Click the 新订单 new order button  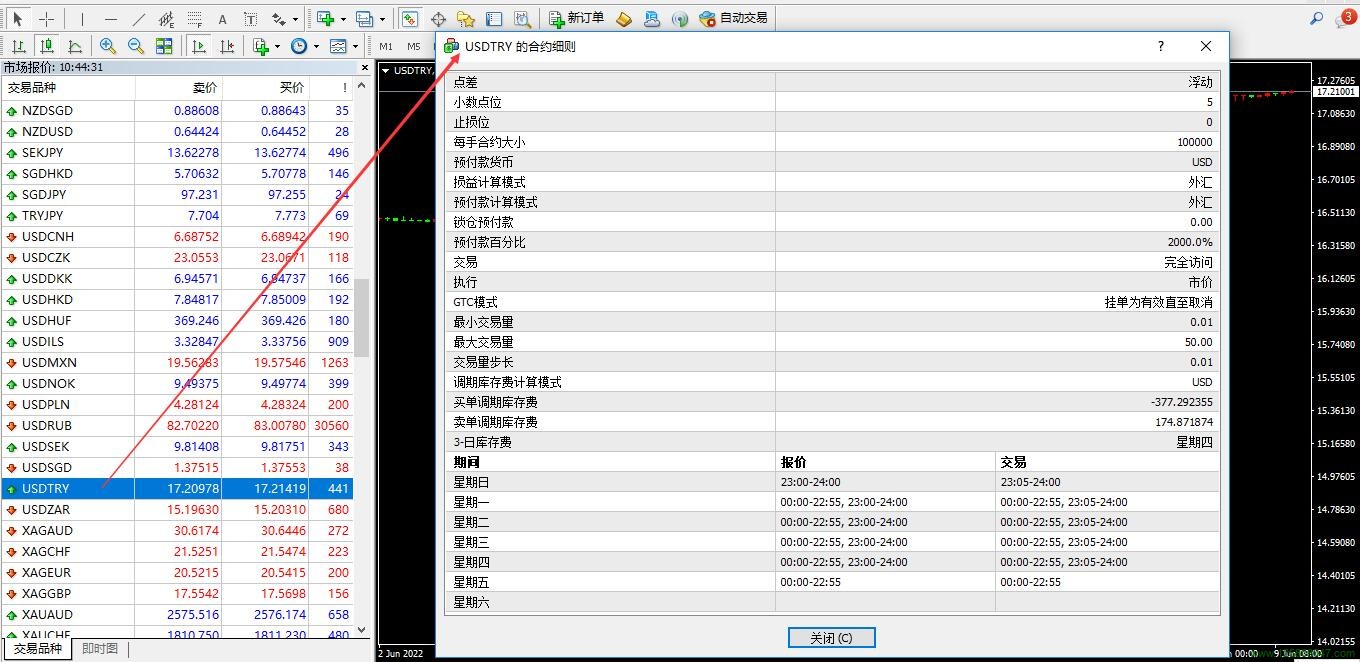pos(577,18)
